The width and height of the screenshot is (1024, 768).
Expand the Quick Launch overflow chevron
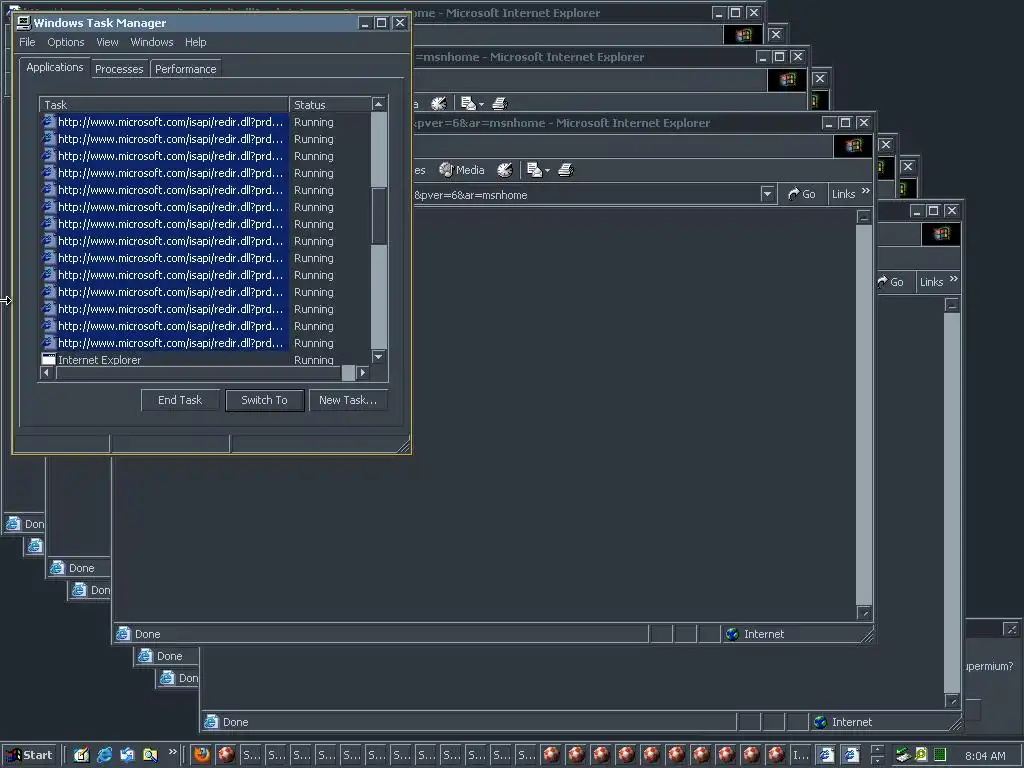[x=172, y=752]
